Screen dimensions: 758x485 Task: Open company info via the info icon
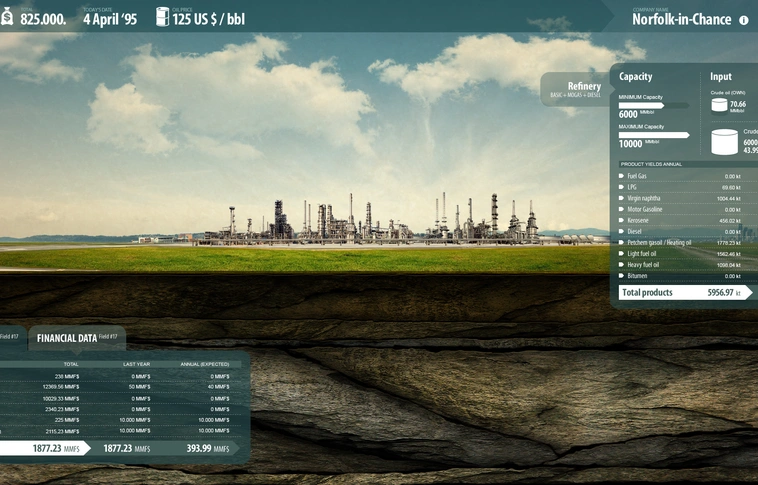click(743, 20)
